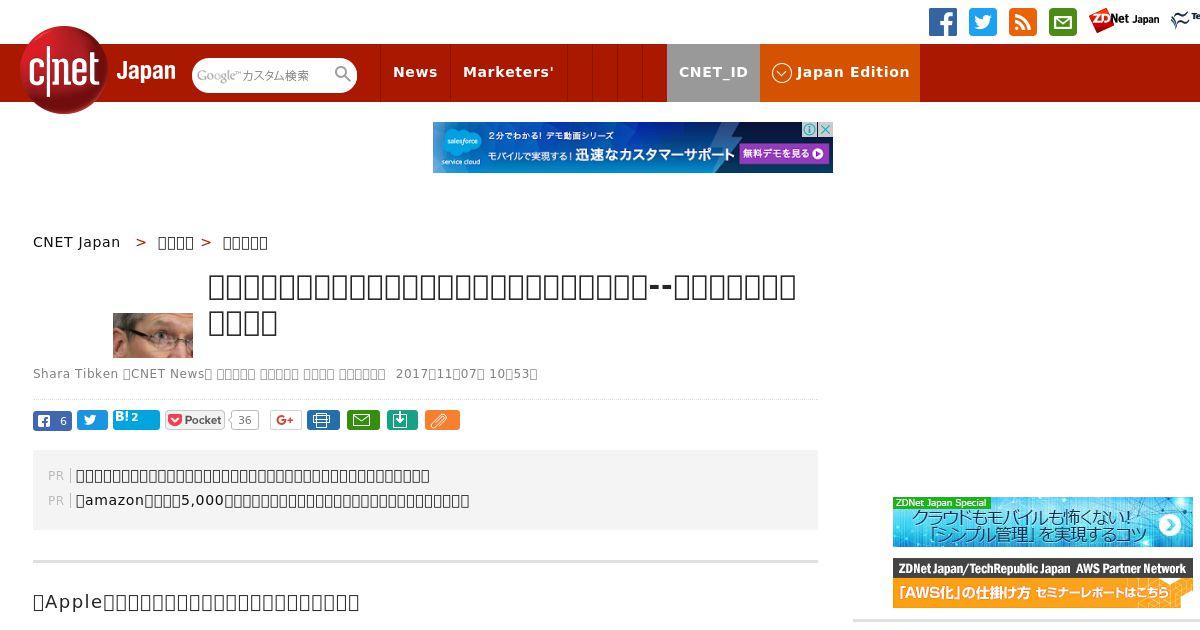Click the purple demo button in Salesforce ad
Image resolution: width=1200 pixels, height=630 pixels.
click(784, 154)
